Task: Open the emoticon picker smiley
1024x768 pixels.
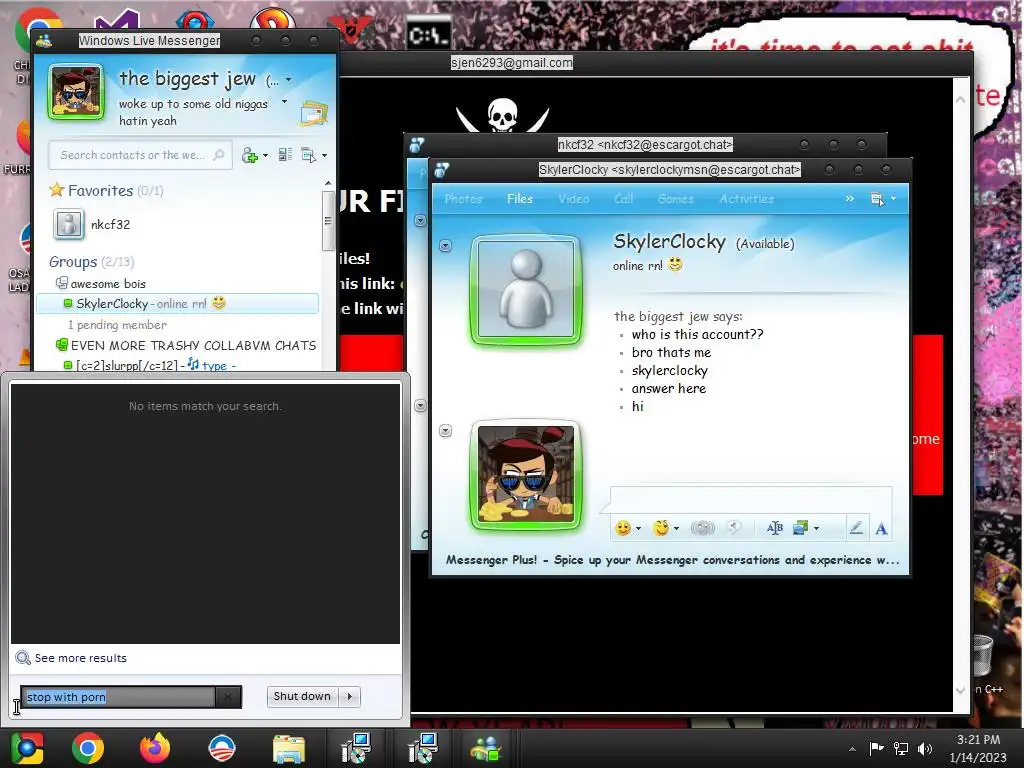Action: point(622,528)
